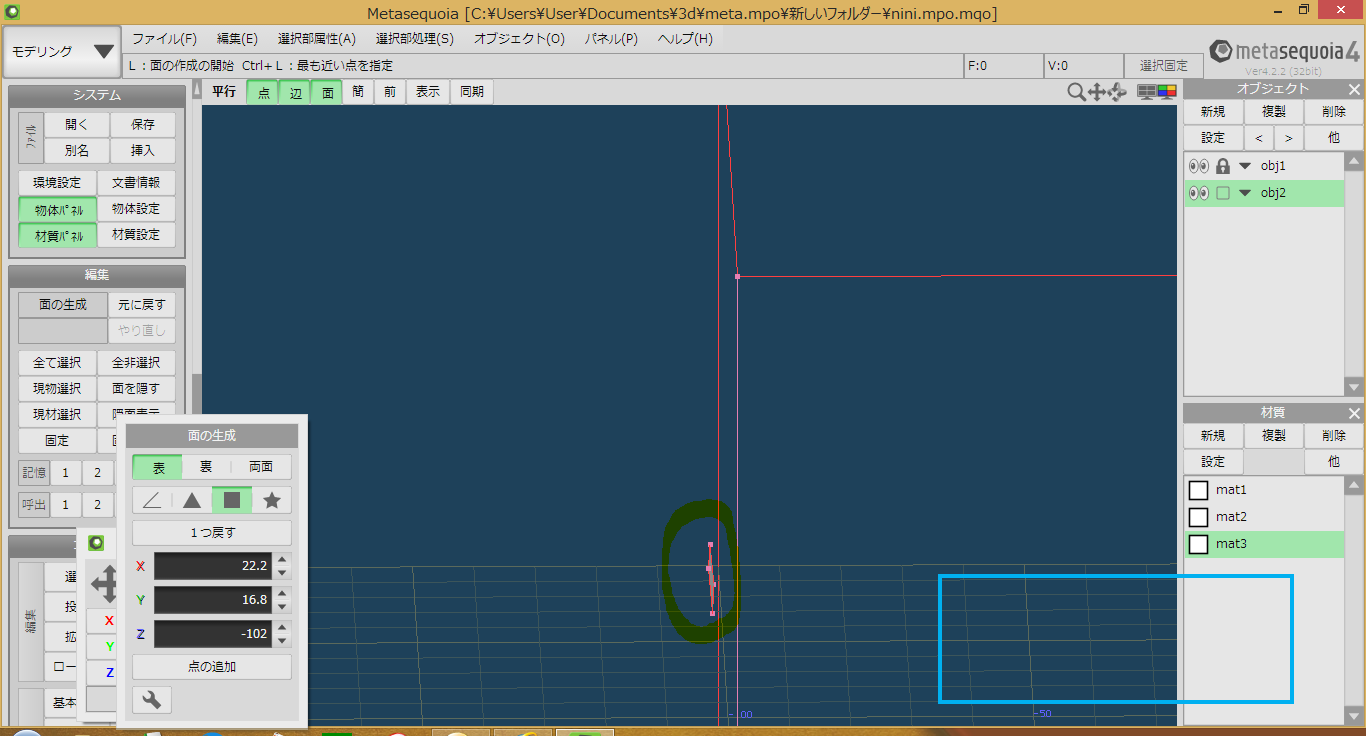Click 環境設定 settings button
Image resolution: width=1366 pixels, height=736 pixels.
(x=57, y=183)
